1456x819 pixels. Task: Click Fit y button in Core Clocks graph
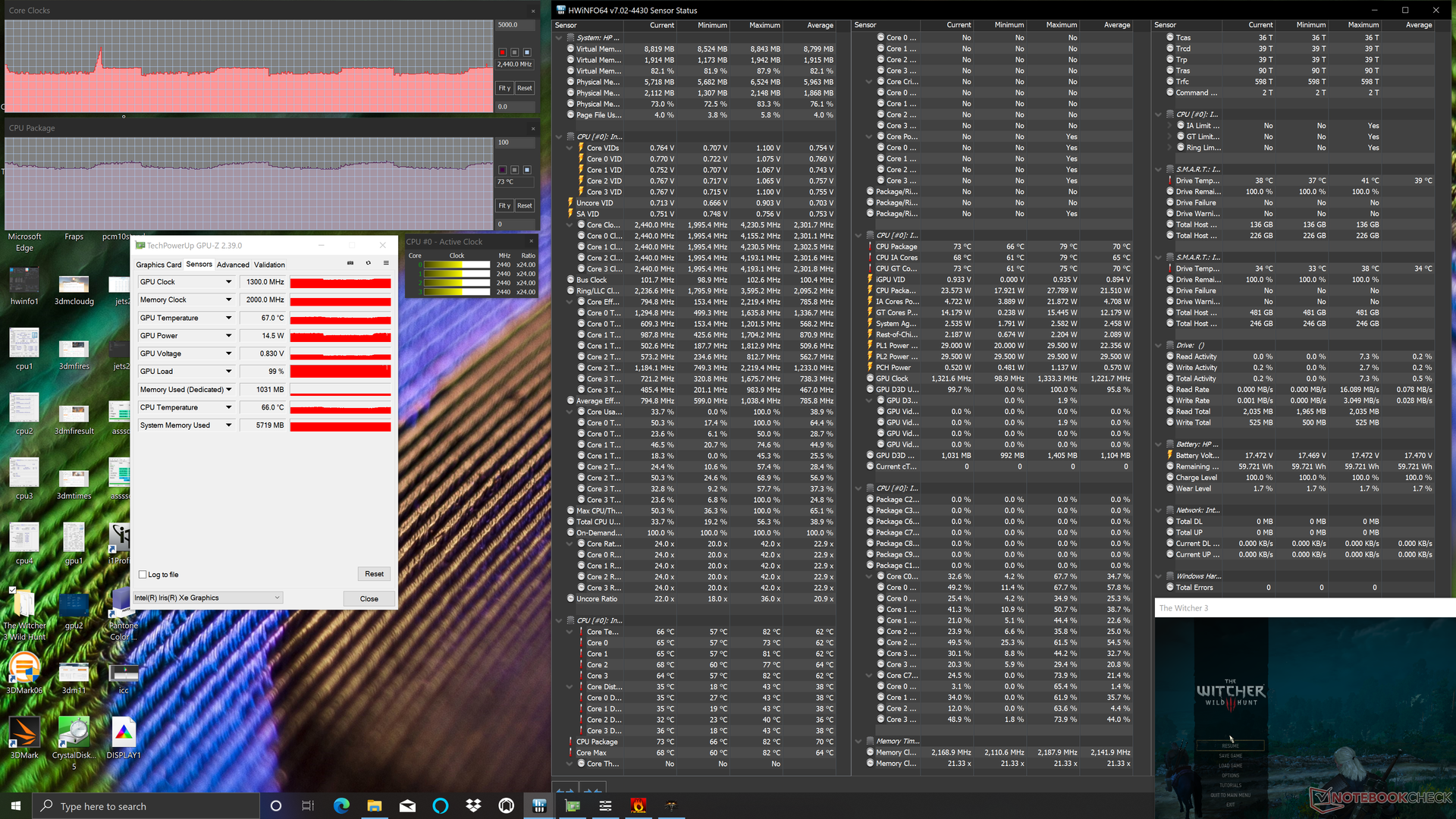tap(504, 88)
